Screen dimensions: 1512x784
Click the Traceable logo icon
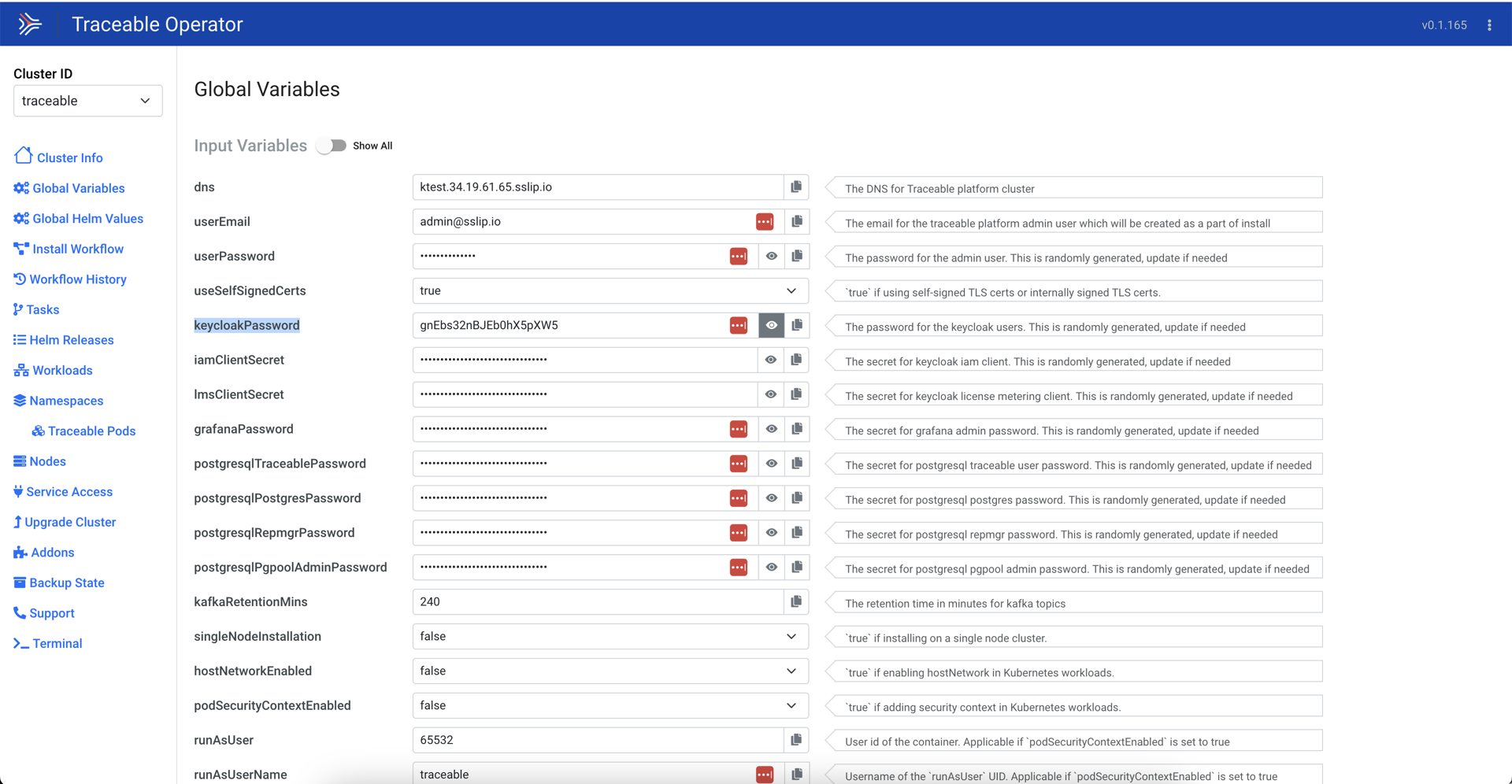point(30,24)
